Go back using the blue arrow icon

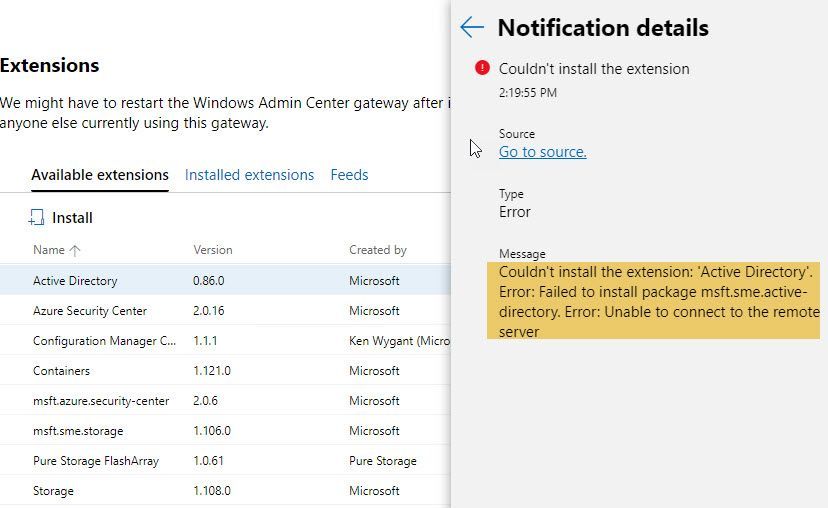[x=472, y=27]
